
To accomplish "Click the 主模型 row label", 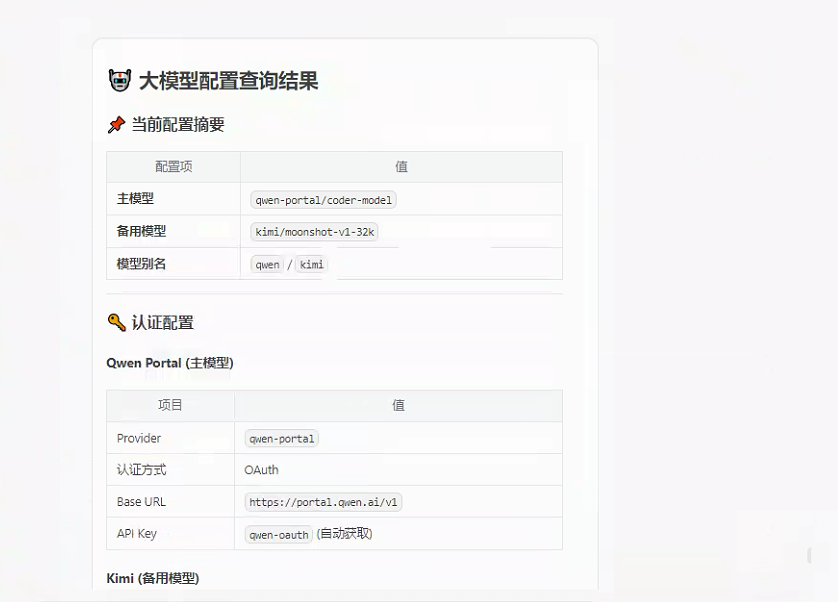I will tap(135, 199).
